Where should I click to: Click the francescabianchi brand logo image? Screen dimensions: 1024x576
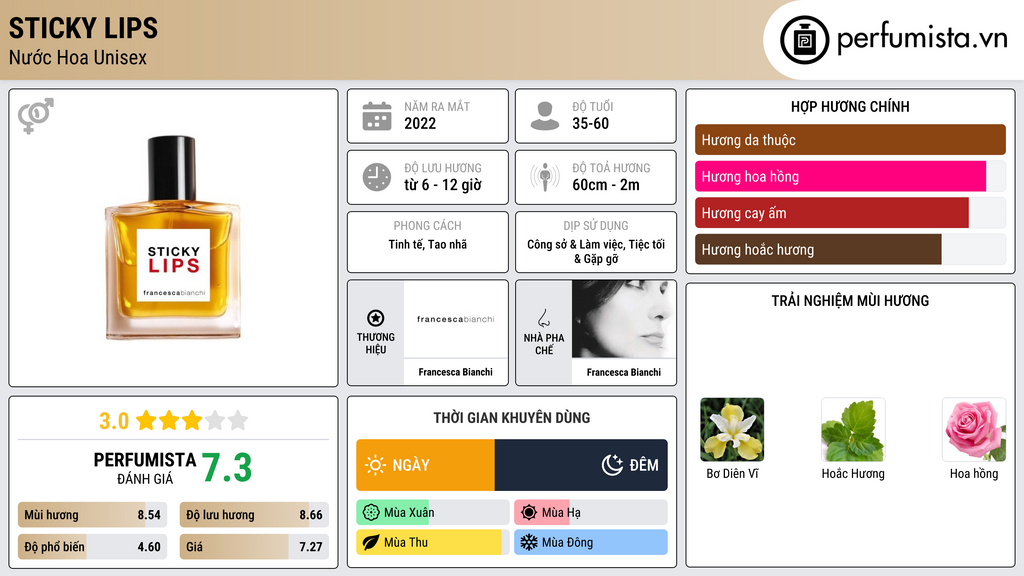tap(456, 319)
